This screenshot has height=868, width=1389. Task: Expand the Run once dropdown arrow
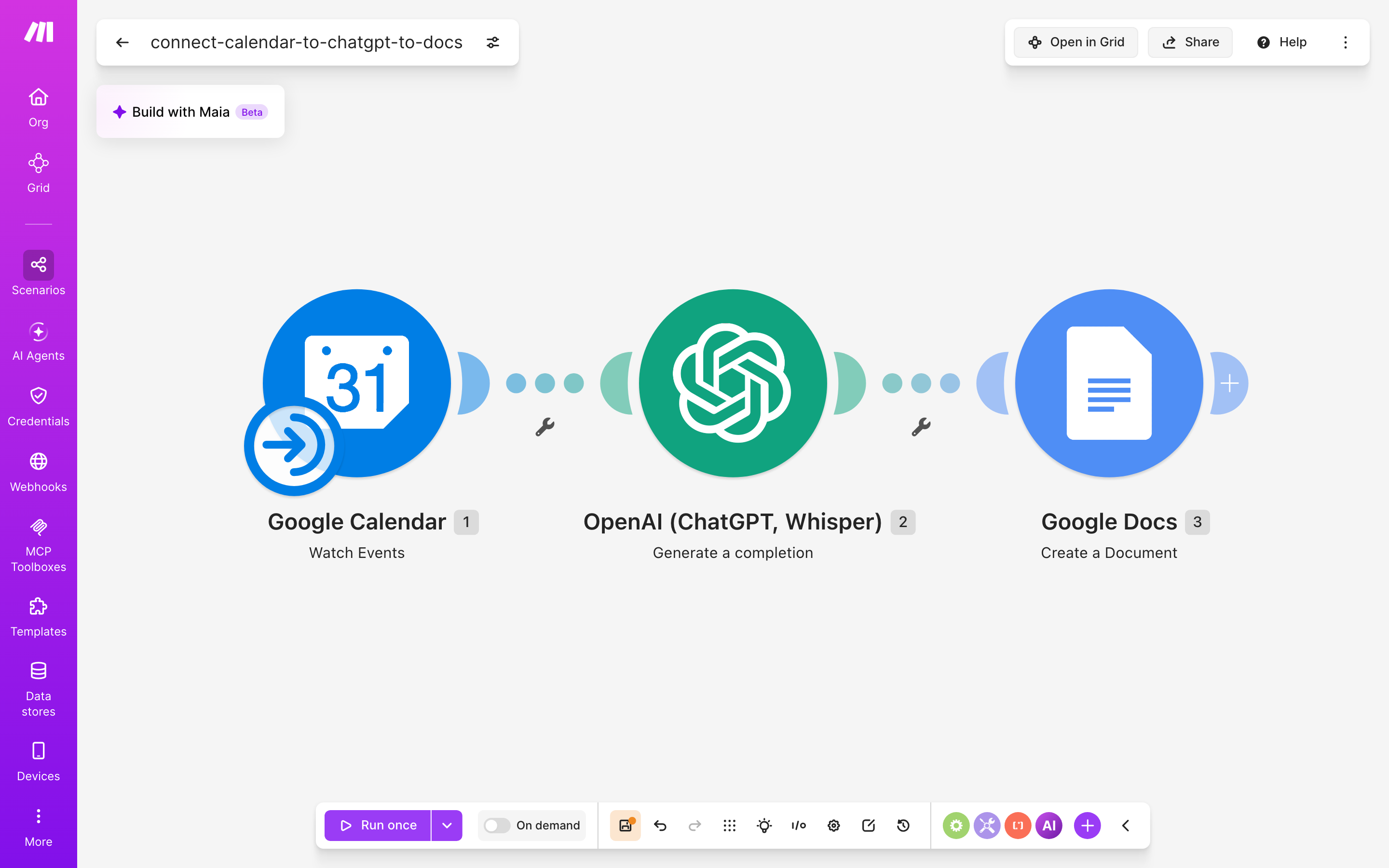point(447,826)
